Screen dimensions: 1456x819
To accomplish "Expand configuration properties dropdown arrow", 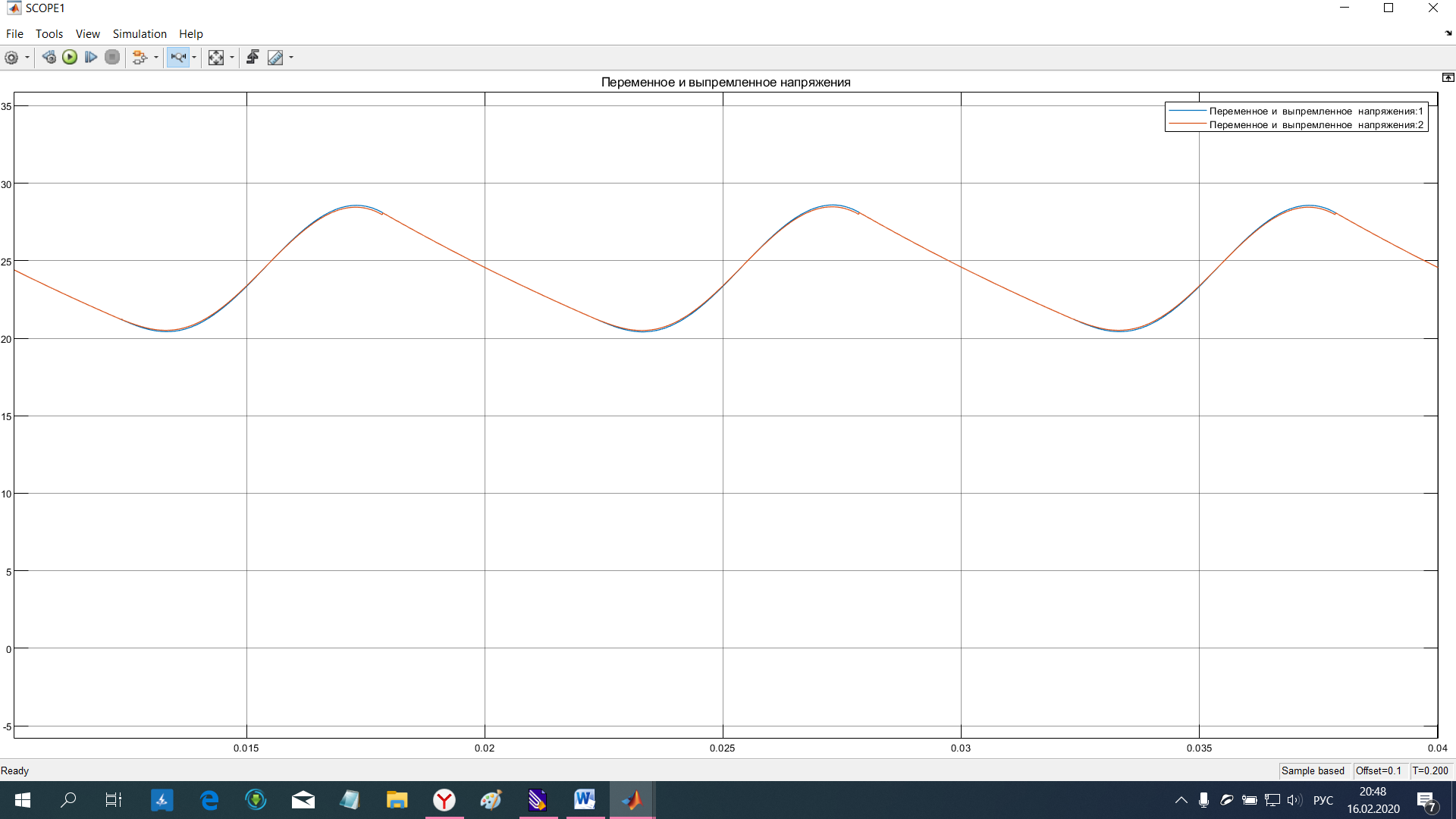I will tap(27, 58).
